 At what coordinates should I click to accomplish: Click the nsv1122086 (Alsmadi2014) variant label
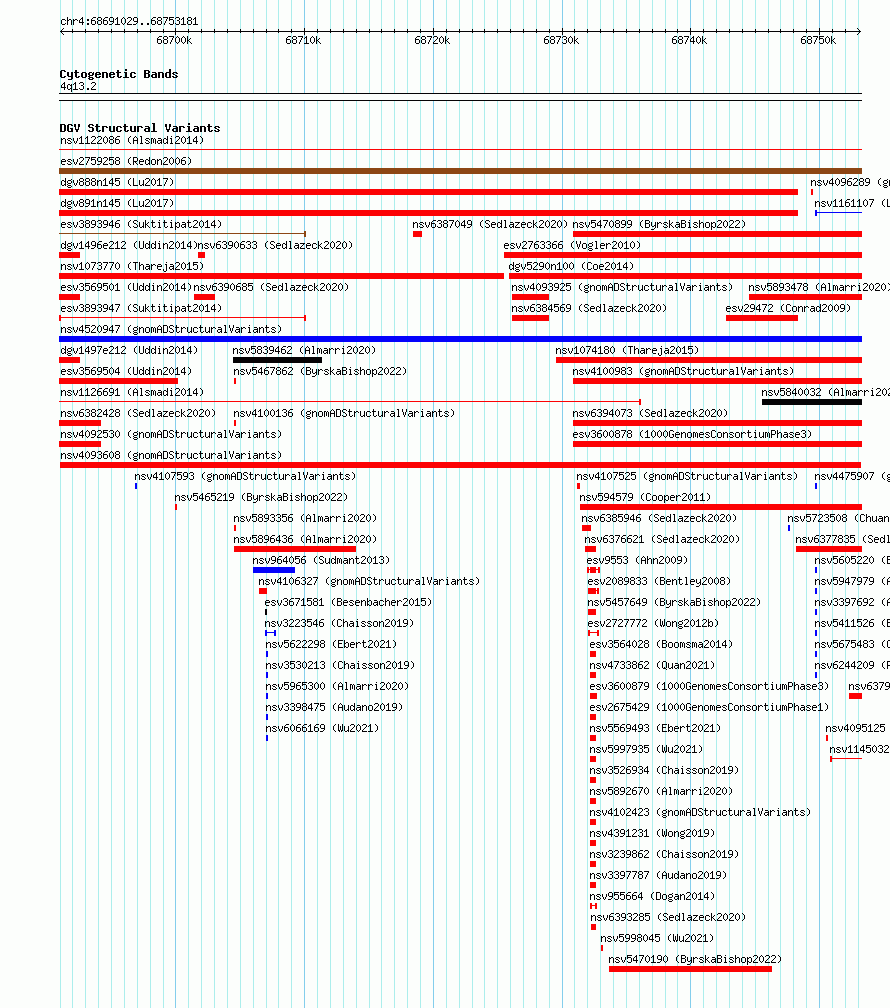click(132, 140)
